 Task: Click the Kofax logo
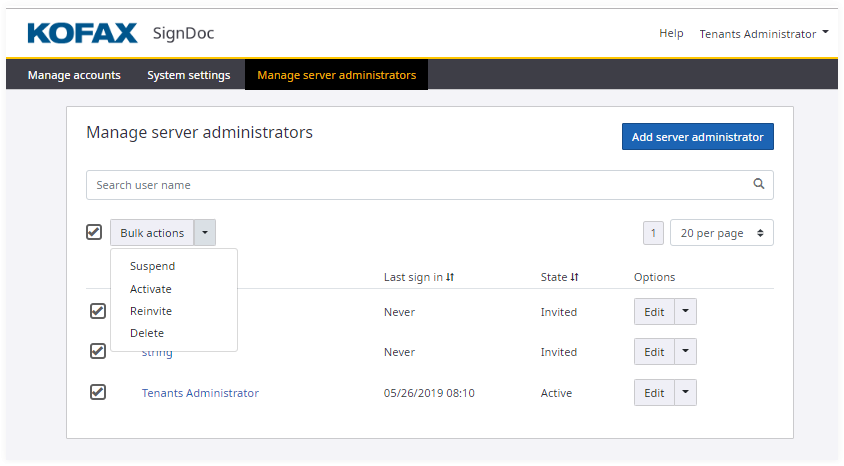click(82, 33)
